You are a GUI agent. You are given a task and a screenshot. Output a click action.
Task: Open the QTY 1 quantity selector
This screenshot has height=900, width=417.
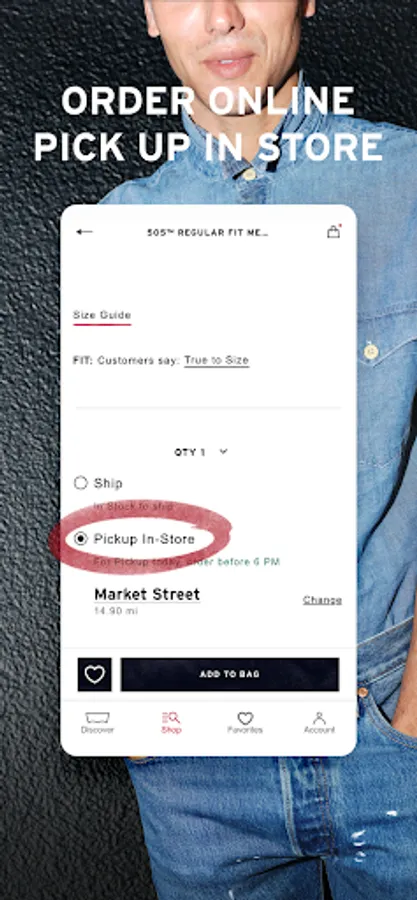[x=201, y=452]
